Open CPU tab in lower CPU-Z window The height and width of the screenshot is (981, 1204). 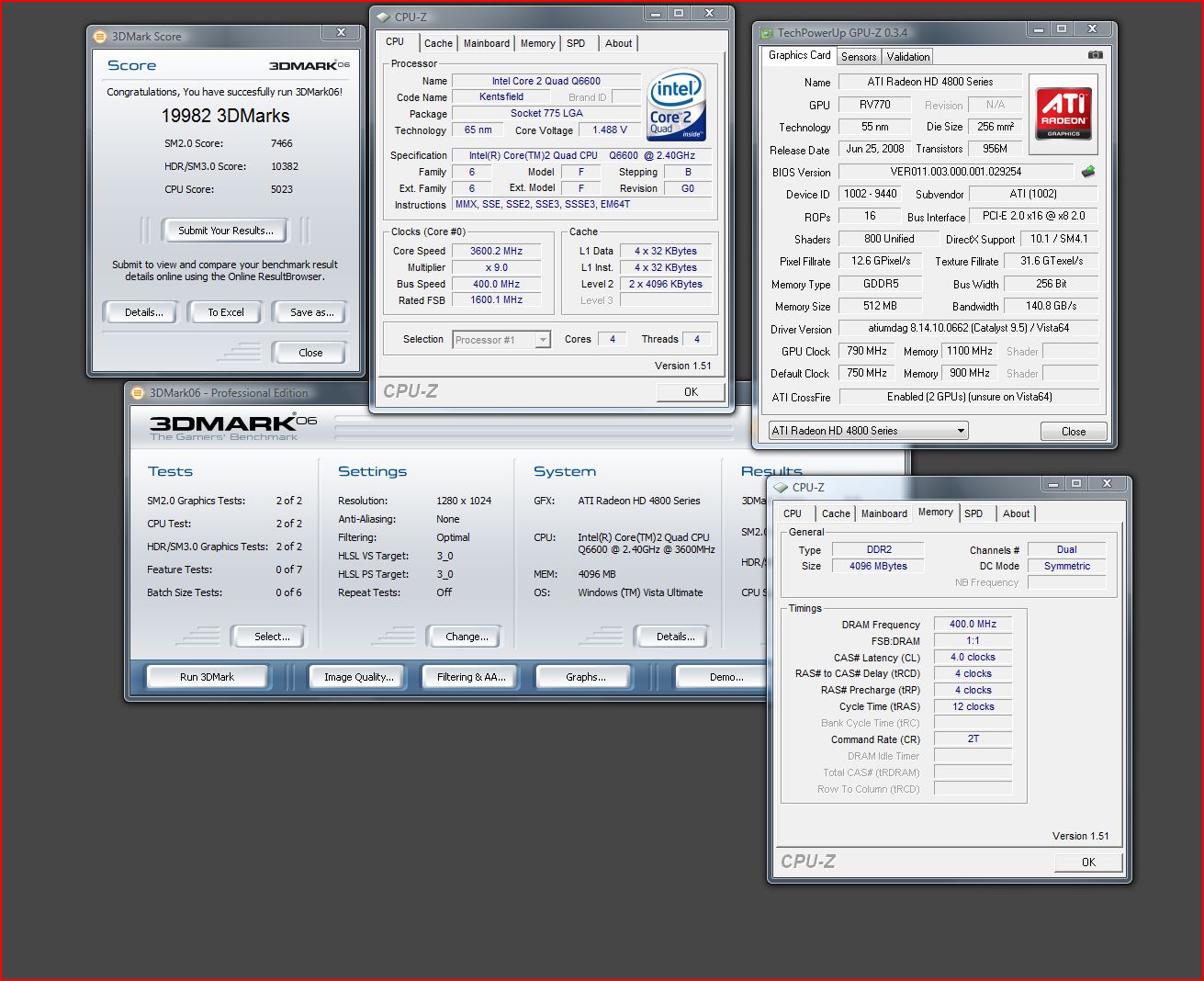point(793,513)
